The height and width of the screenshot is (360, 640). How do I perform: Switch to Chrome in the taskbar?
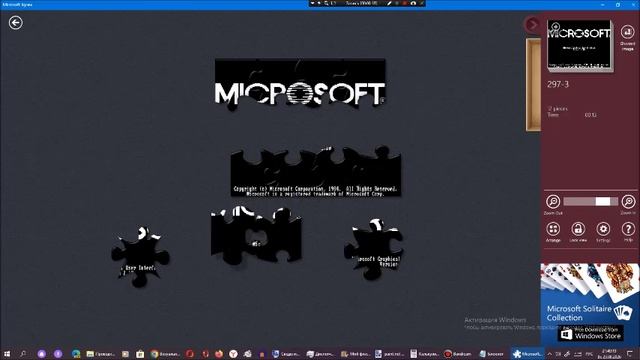(x=165, y=354)
